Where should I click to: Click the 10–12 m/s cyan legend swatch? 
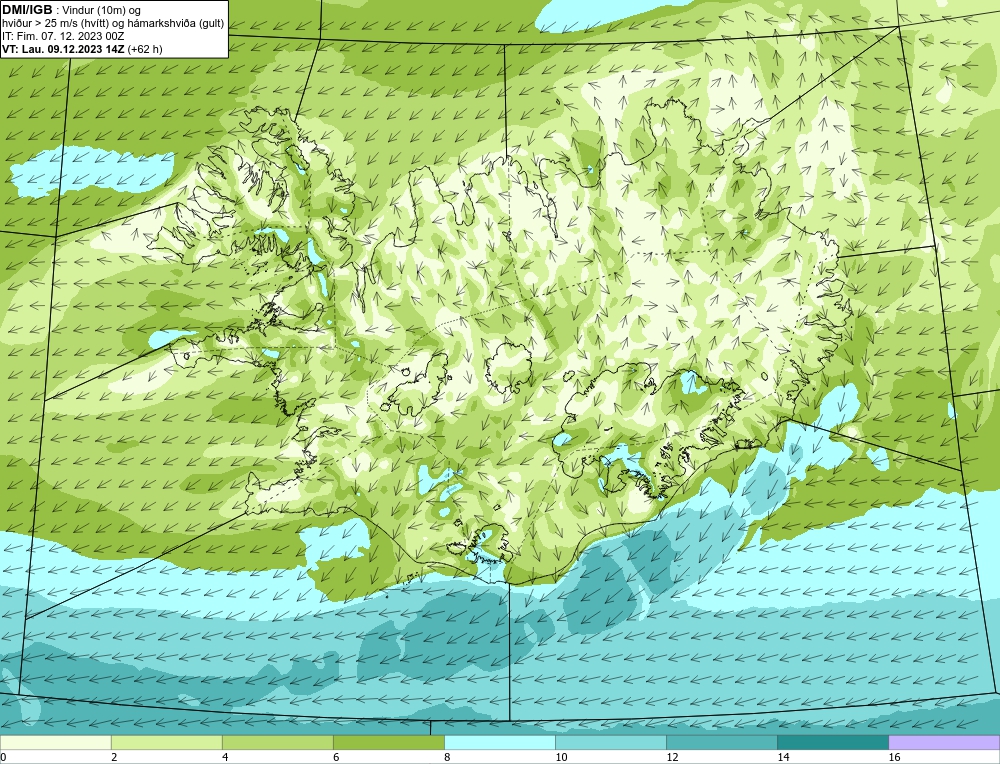tap(610, 742)
